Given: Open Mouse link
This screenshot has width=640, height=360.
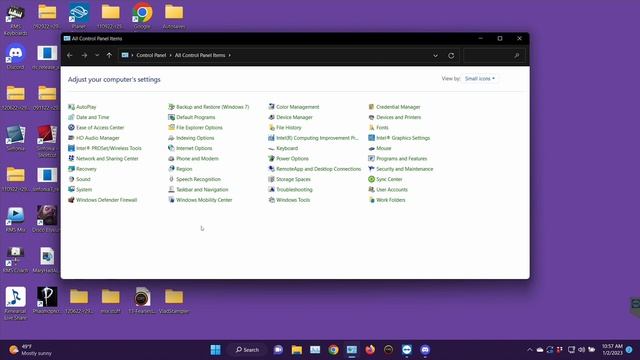Looking at the screenshot, I should tap(384, 148).
